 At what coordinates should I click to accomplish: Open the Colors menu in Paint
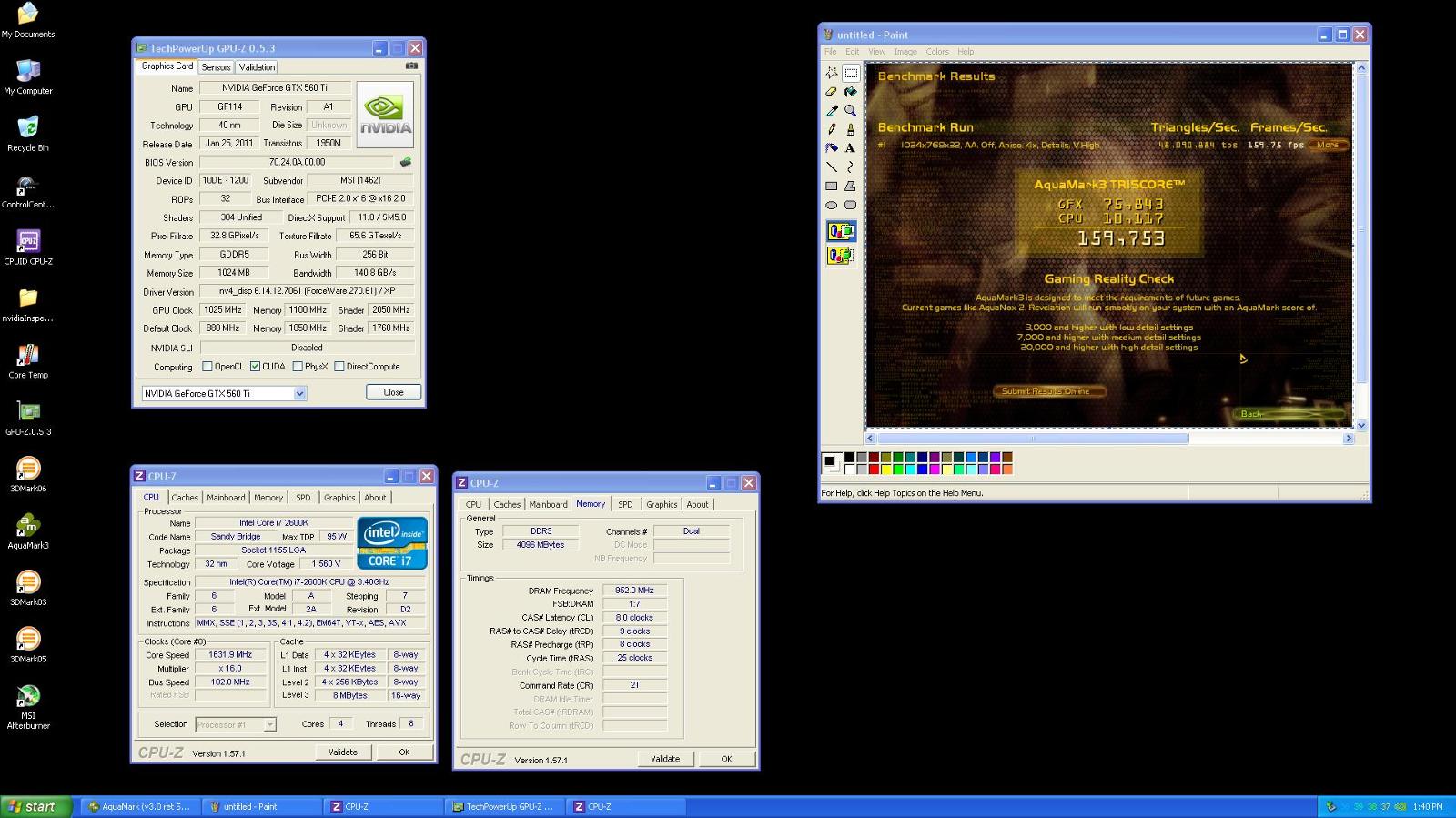[937, 52]
